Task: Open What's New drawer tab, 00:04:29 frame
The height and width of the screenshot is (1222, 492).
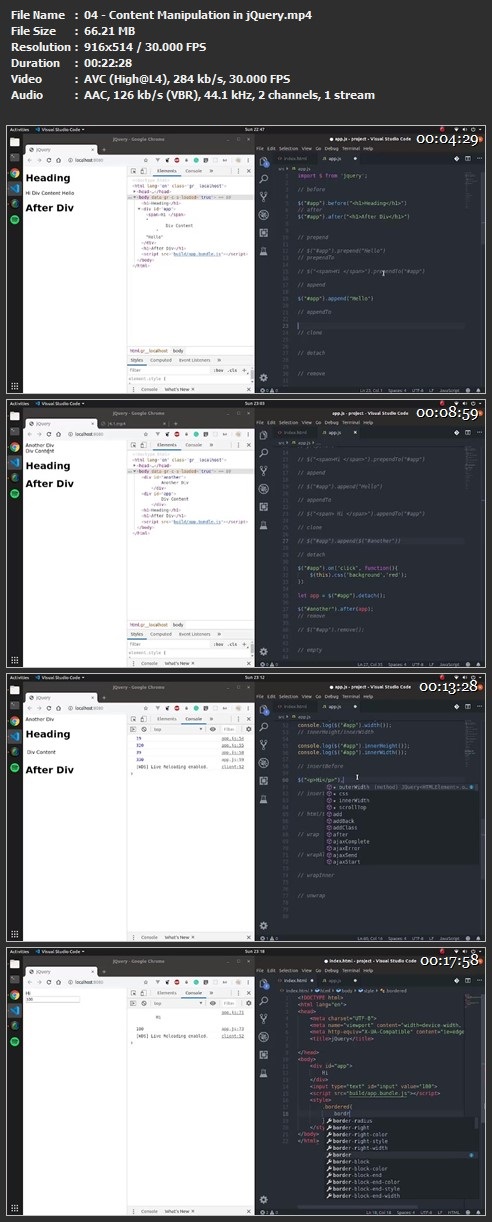Action: click(x=177, y=389)
